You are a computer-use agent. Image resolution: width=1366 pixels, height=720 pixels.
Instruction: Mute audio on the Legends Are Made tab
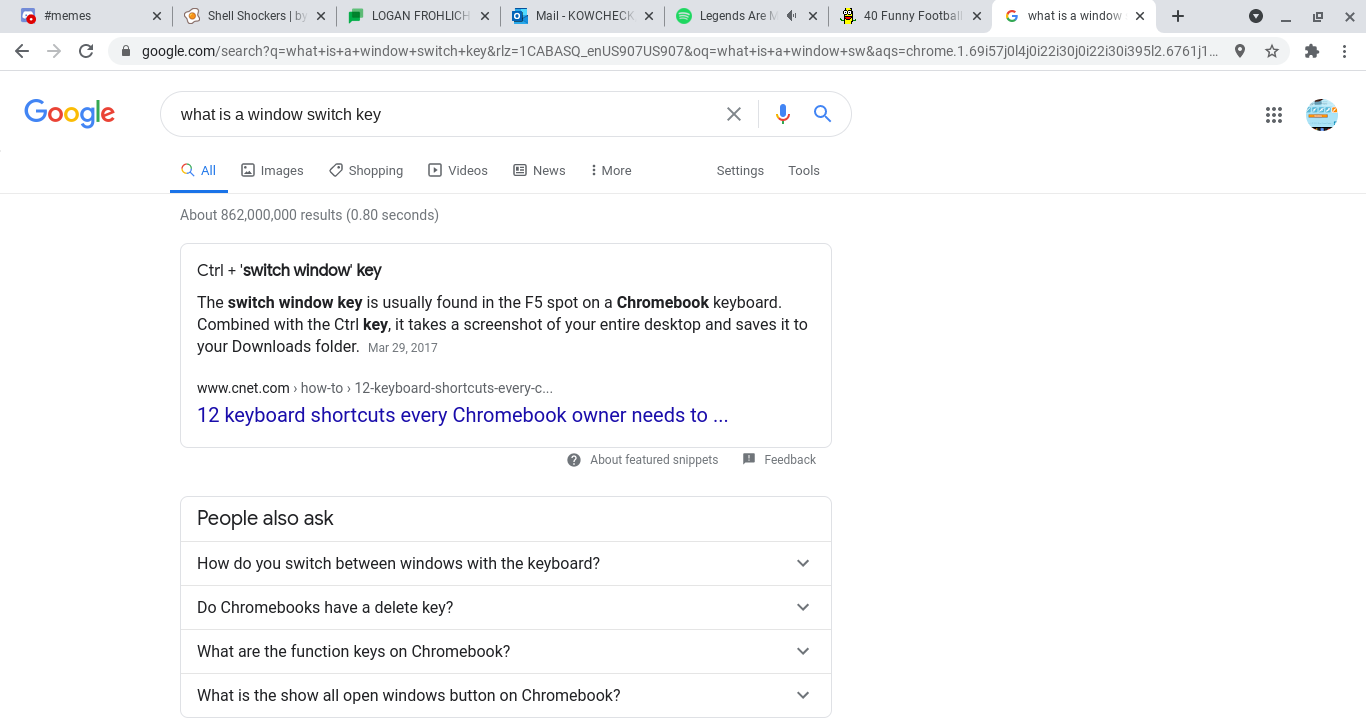[x=792, y=16]
